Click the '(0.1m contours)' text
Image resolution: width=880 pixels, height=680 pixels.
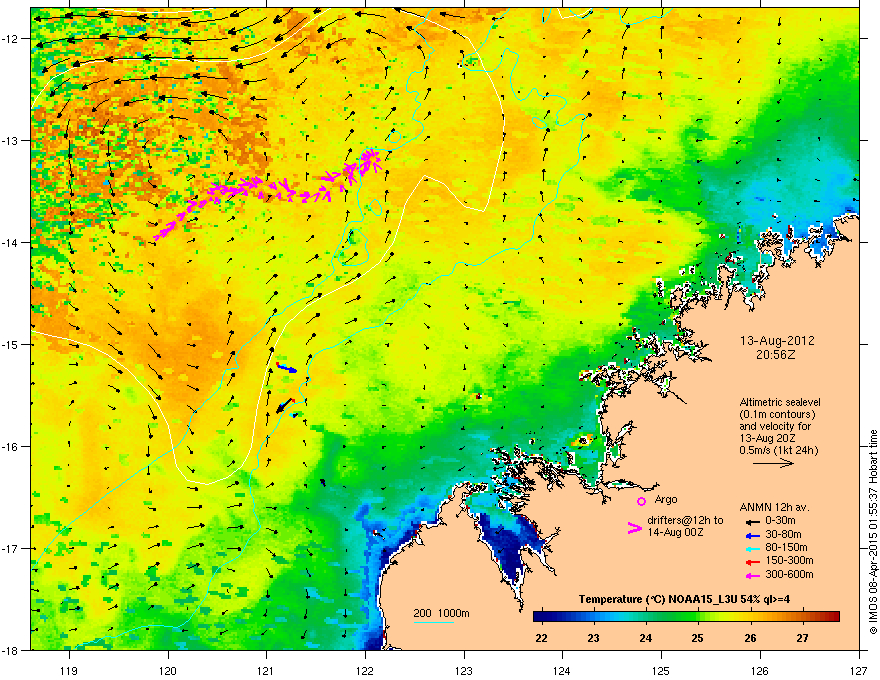coord(777,415)
